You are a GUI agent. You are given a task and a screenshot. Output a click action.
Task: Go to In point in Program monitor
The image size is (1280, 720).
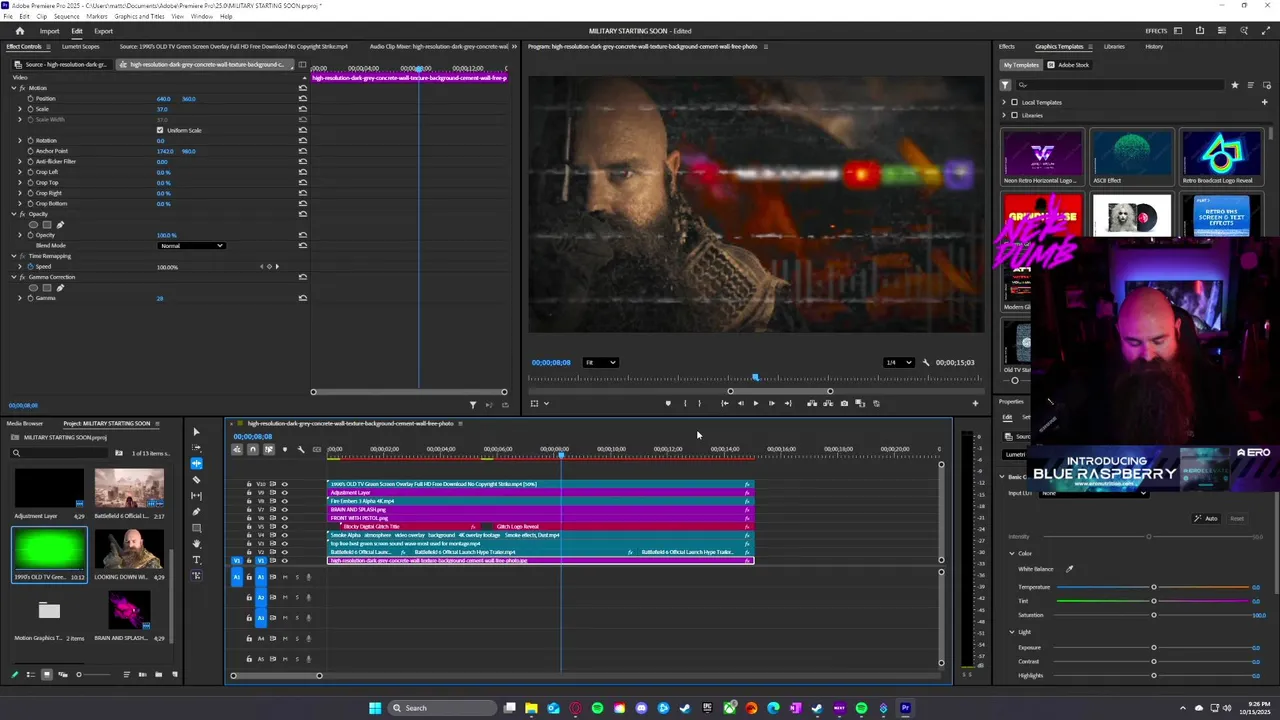pyautogui.click(x=725, y=403)
